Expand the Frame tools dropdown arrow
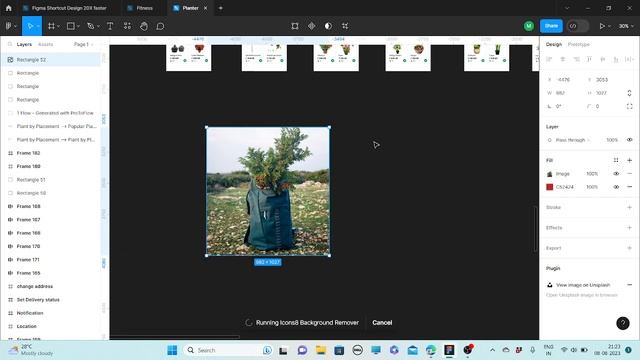This screenshot has height=360, width=640. [58, 26]
